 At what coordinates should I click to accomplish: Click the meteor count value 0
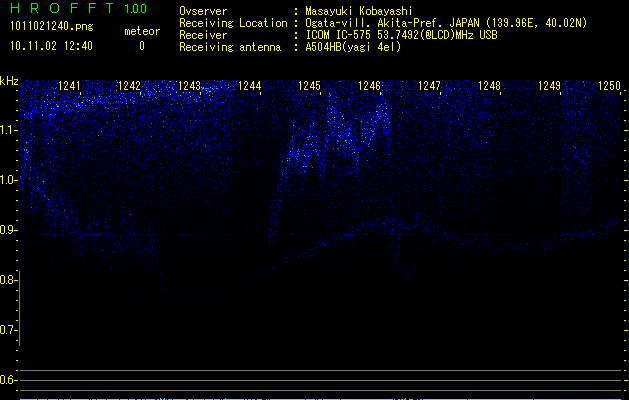(142, 46)
